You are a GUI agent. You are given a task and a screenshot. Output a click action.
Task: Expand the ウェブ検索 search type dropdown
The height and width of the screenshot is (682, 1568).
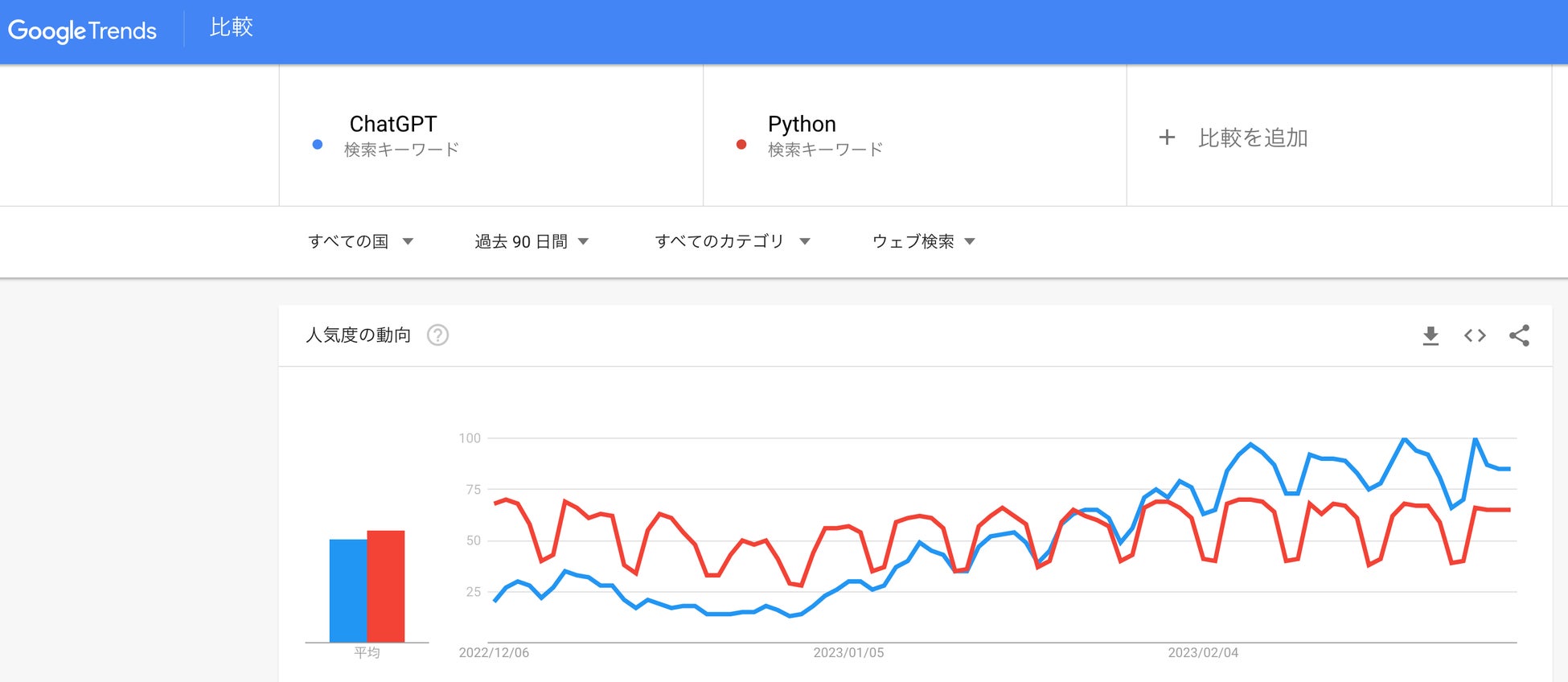tap(924, 241)
